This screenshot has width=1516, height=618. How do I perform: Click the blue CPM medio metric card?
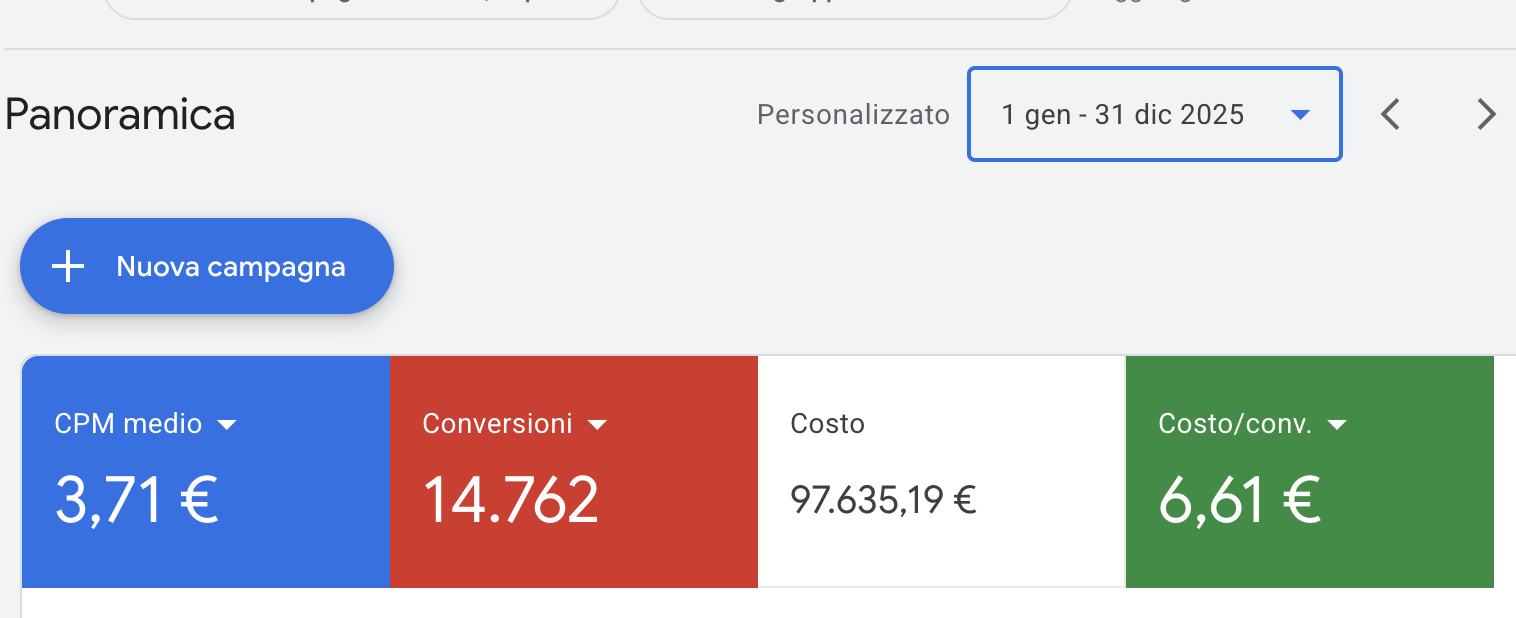pyautogui.click(x=205, y=470)
